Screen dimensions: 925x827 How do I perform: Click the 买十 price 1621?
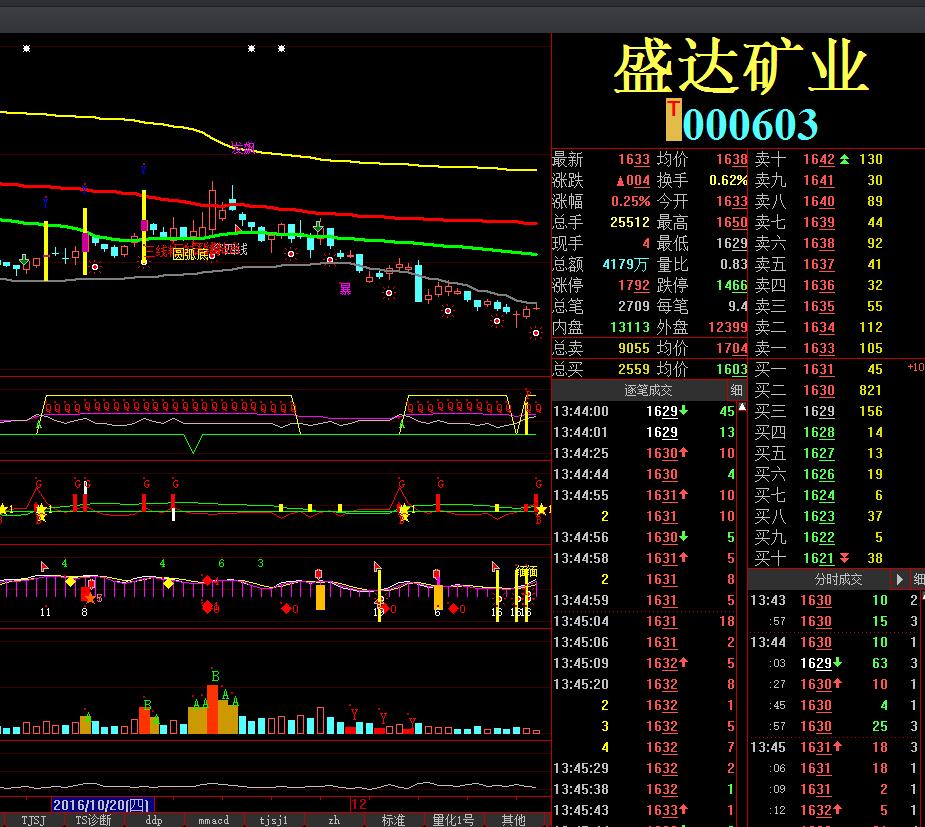click(819, 558)
